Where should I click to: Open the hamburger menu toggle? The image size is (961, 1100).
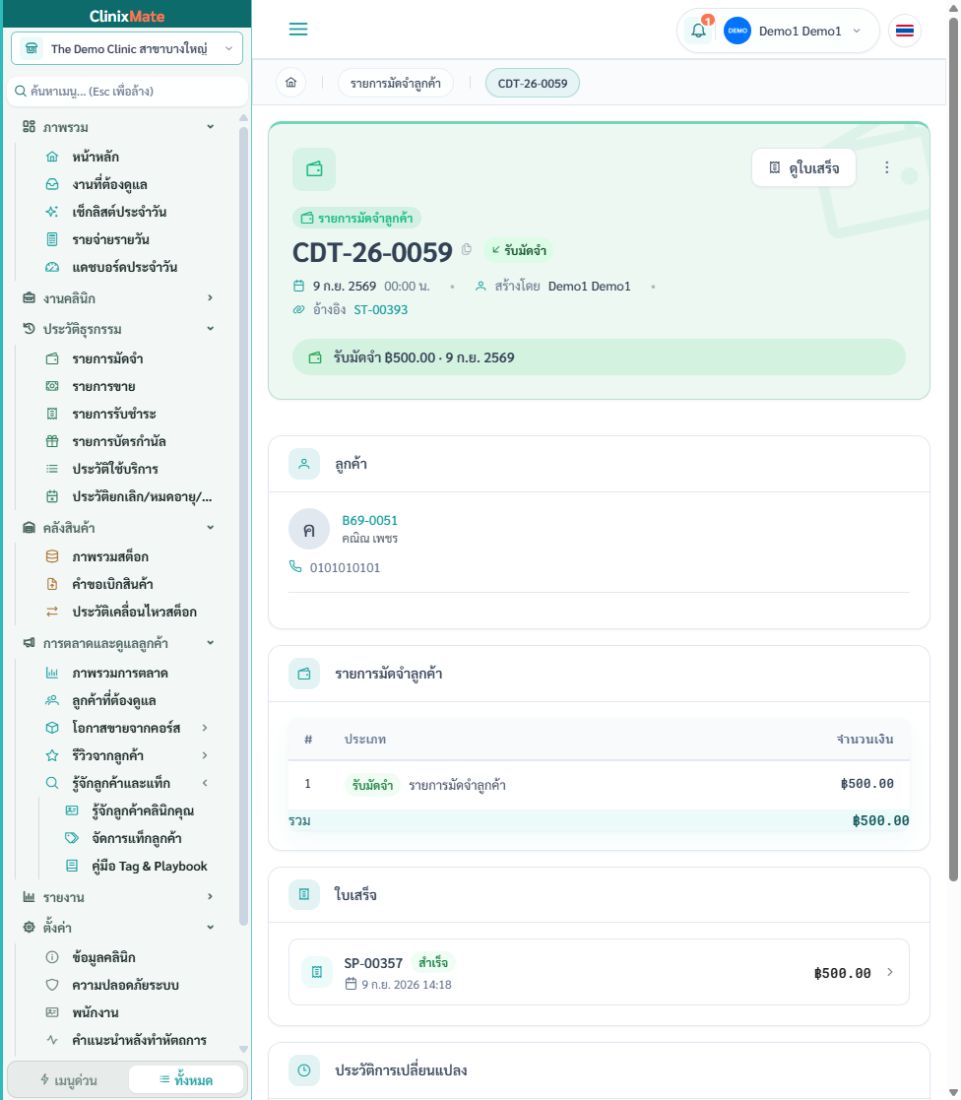tap(298, 29)
